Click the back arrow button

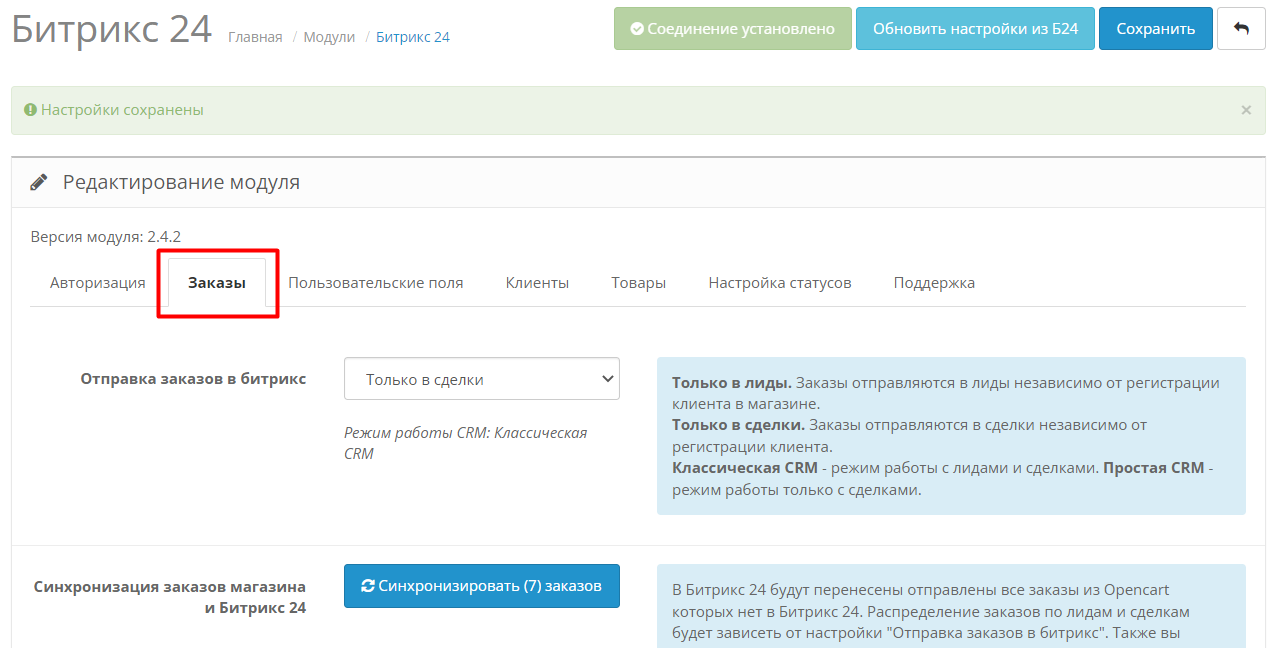click(x=1241, y=29)
